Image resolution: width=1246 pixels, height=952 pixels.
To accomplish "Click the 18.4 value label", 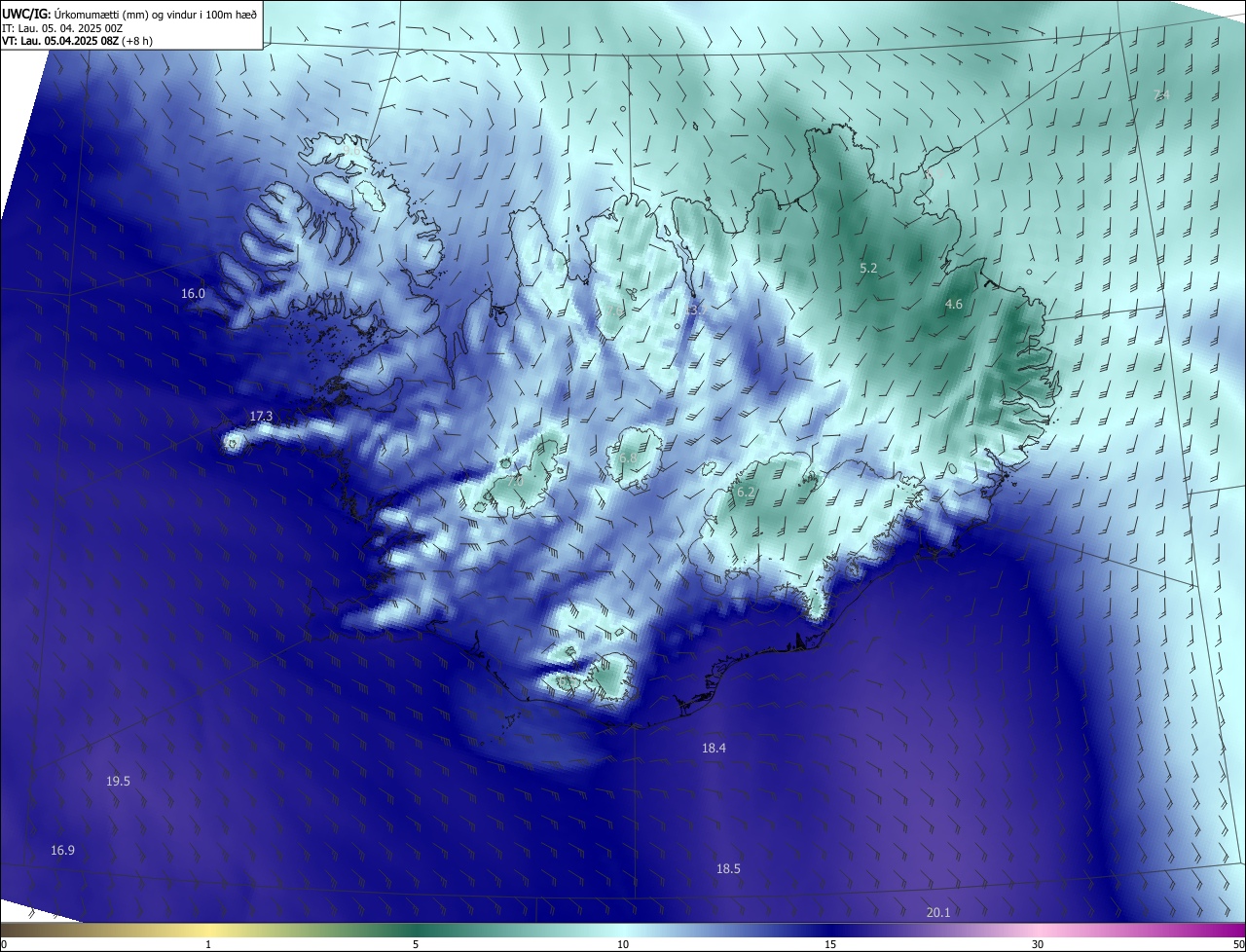I will click(714, 748).
